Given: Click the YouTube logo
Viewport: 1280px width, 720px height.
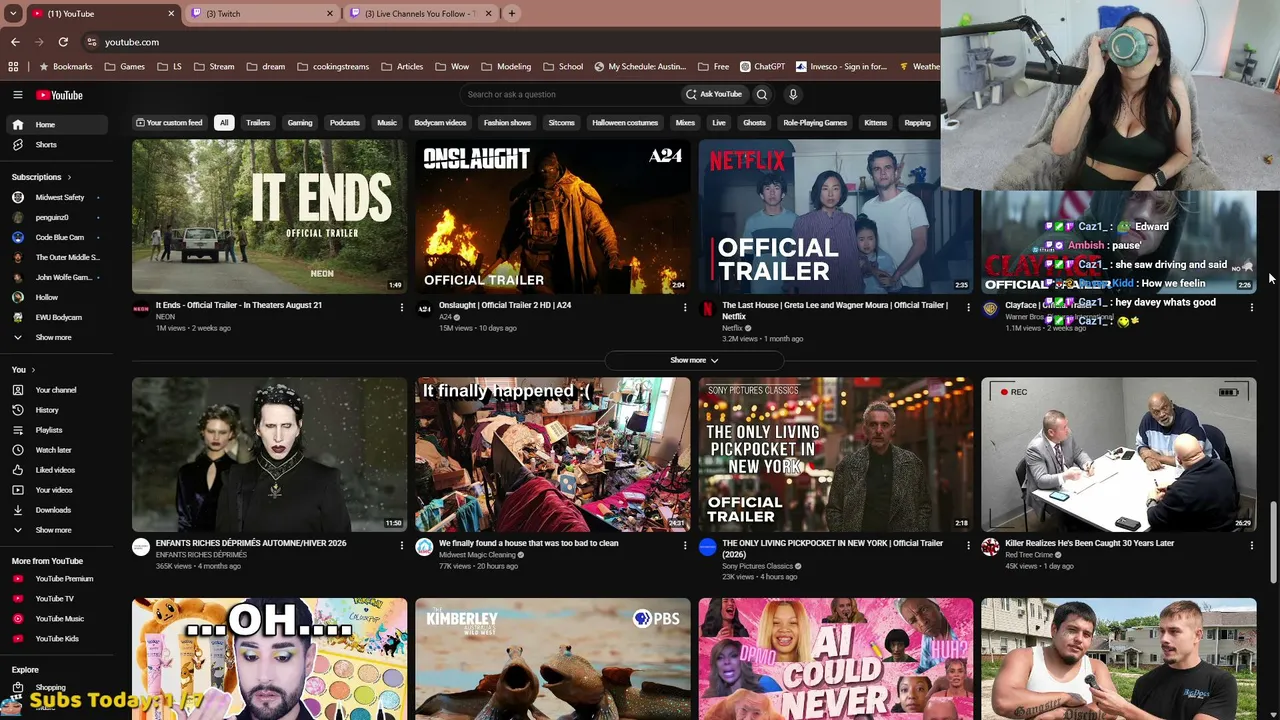Looking at the screenshot, I should [59, 95].
